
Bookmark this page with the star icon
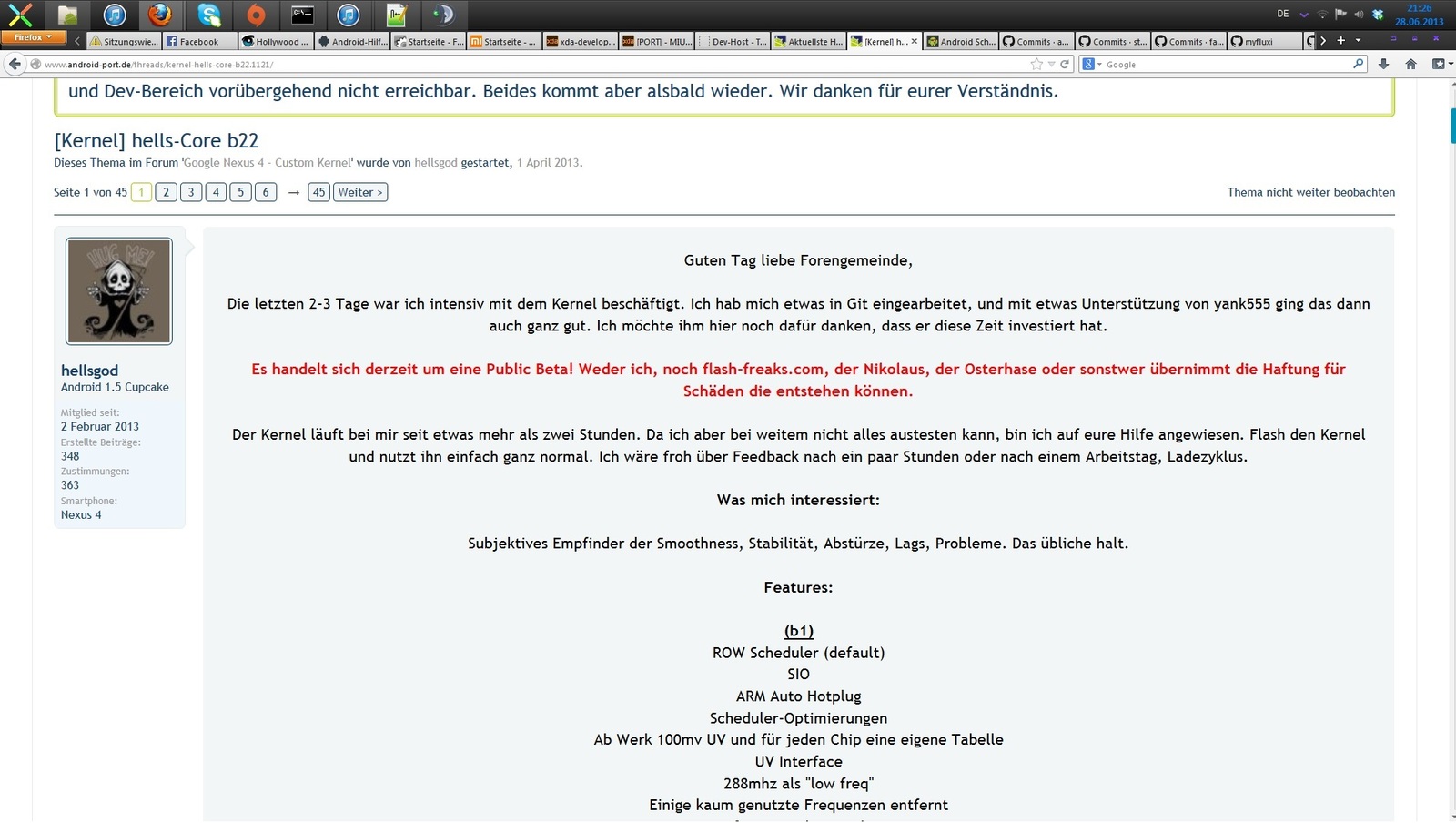(x=1036, y=64)
